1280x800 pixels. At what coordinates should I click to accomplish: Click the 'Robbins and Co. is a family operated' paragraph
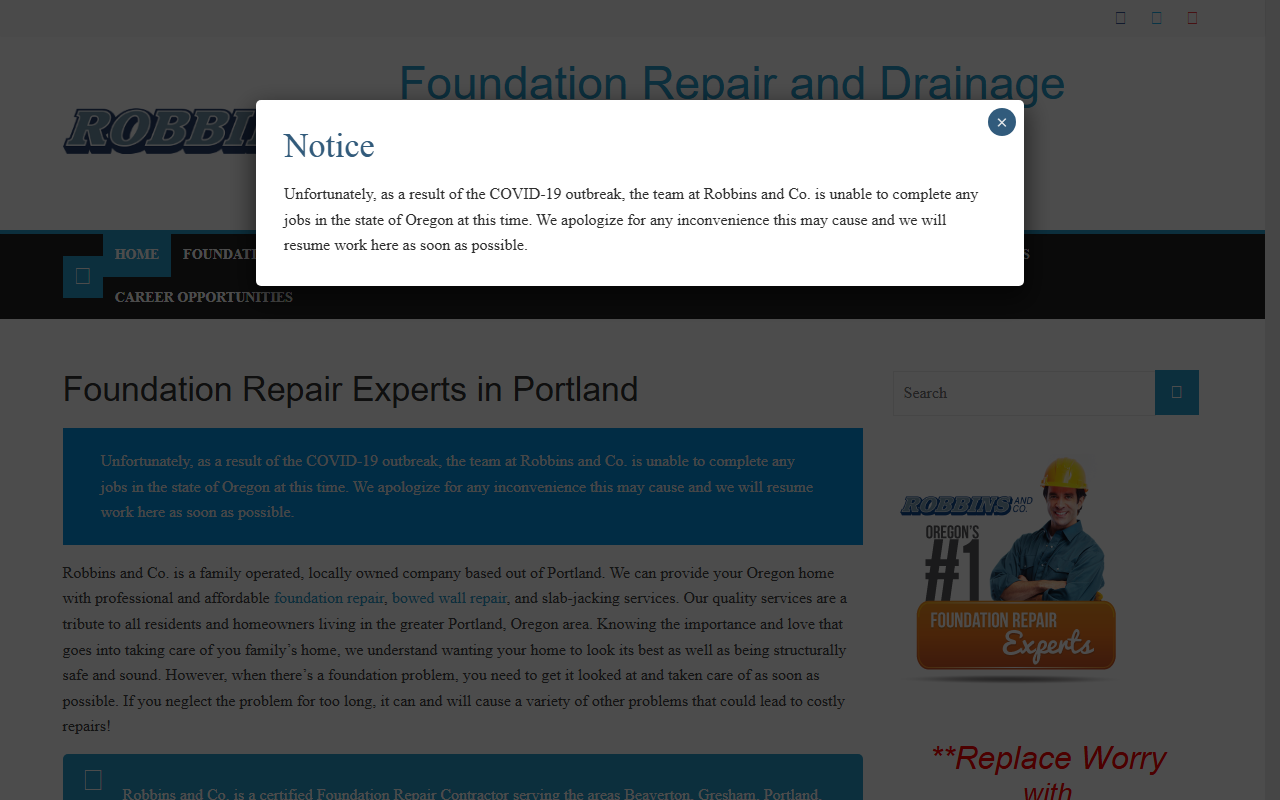click(x=455, y=649)
